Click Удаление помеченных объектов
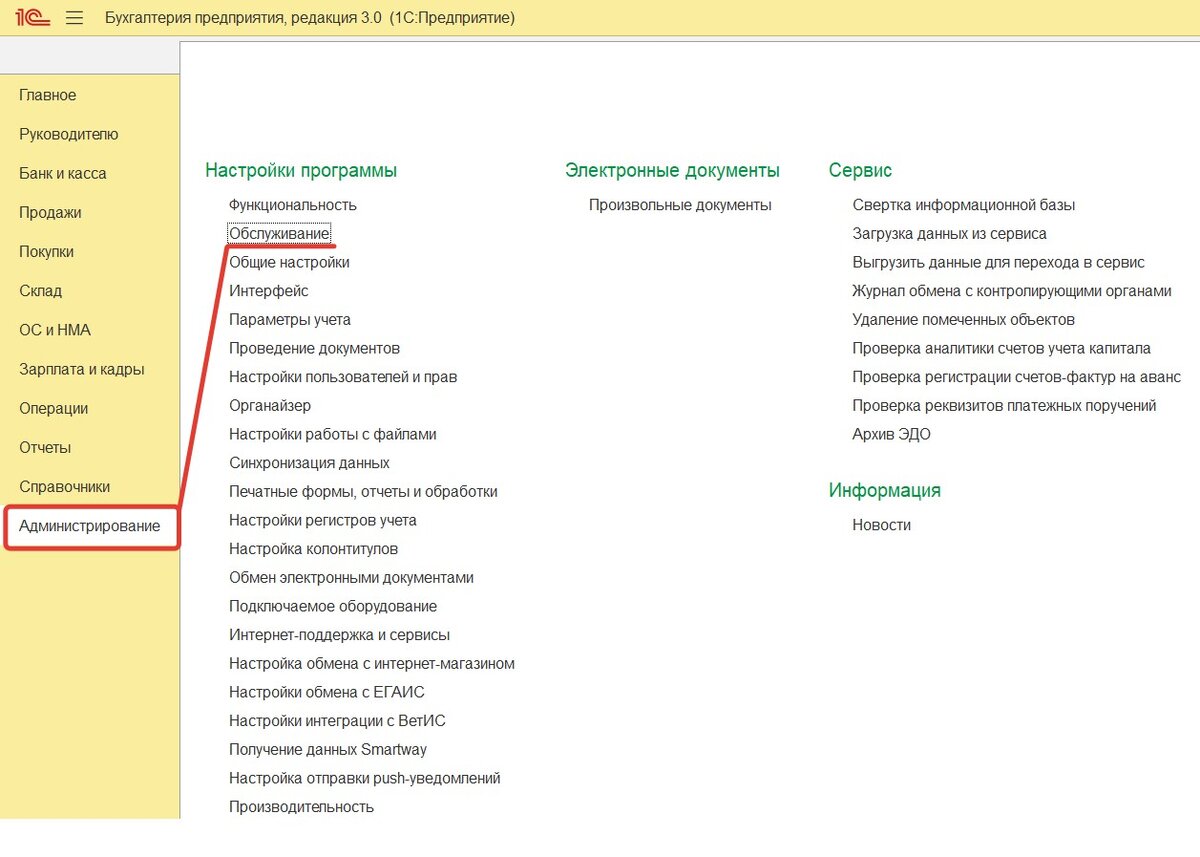The height and width of the screenshot is (857, 1200). click(x=964, y=320)
